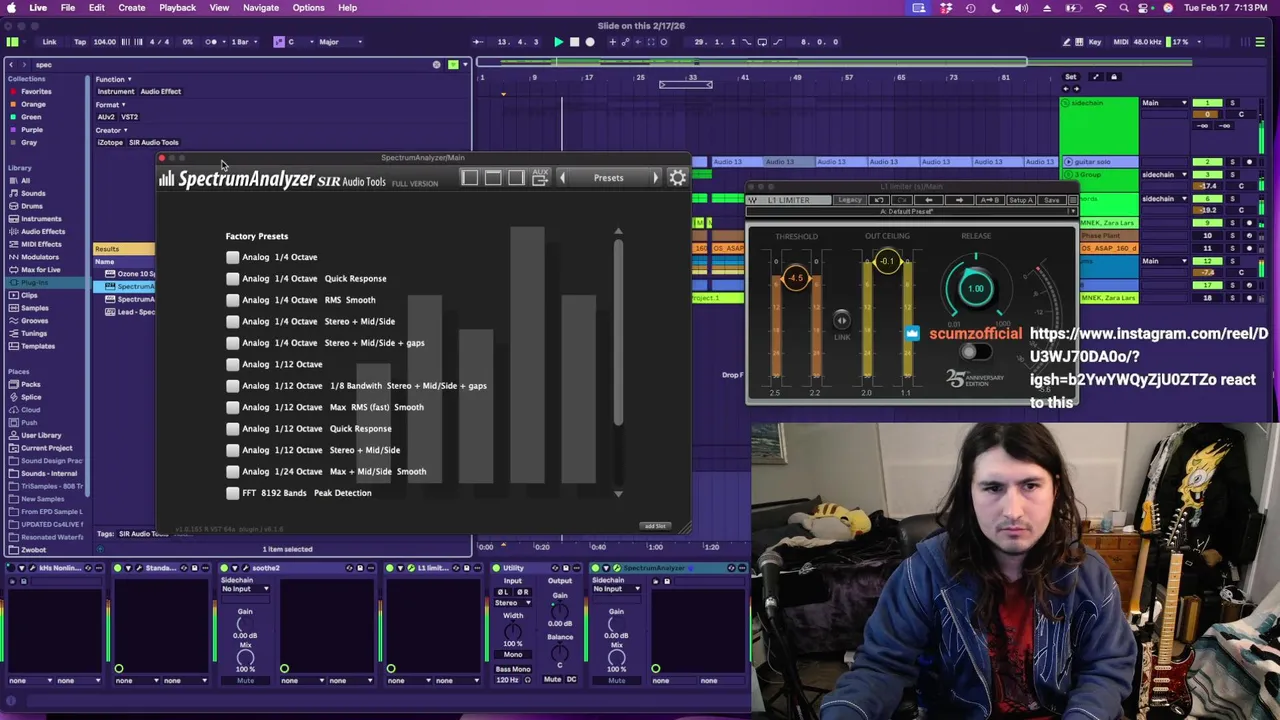Open Splice in Places
This screenshot has width=1280, height=720.
(30, 397)
